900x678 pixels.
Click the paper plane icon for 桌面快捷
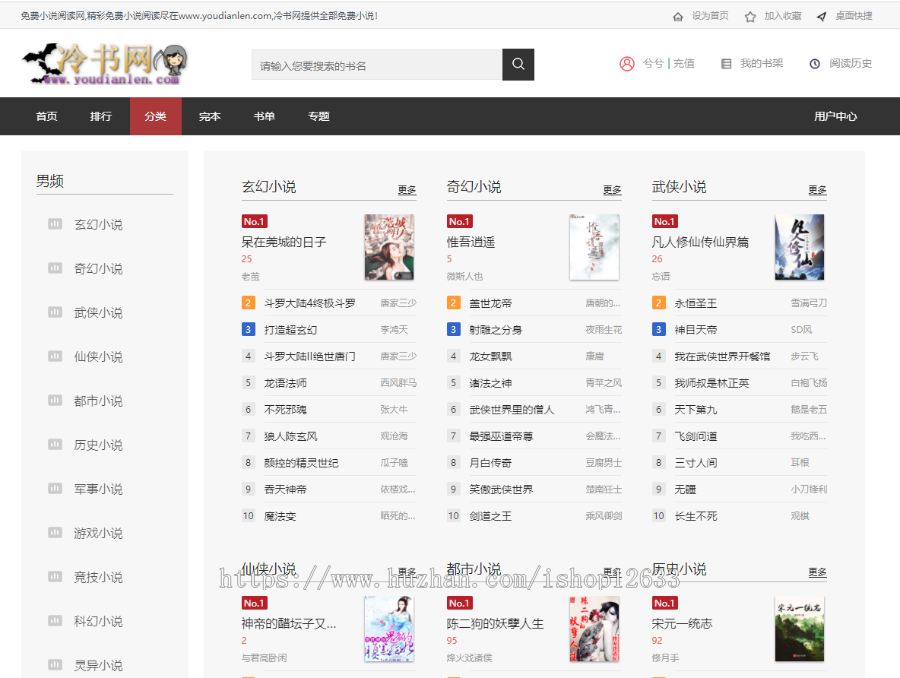pyautogui.click(x=821, y=16)
